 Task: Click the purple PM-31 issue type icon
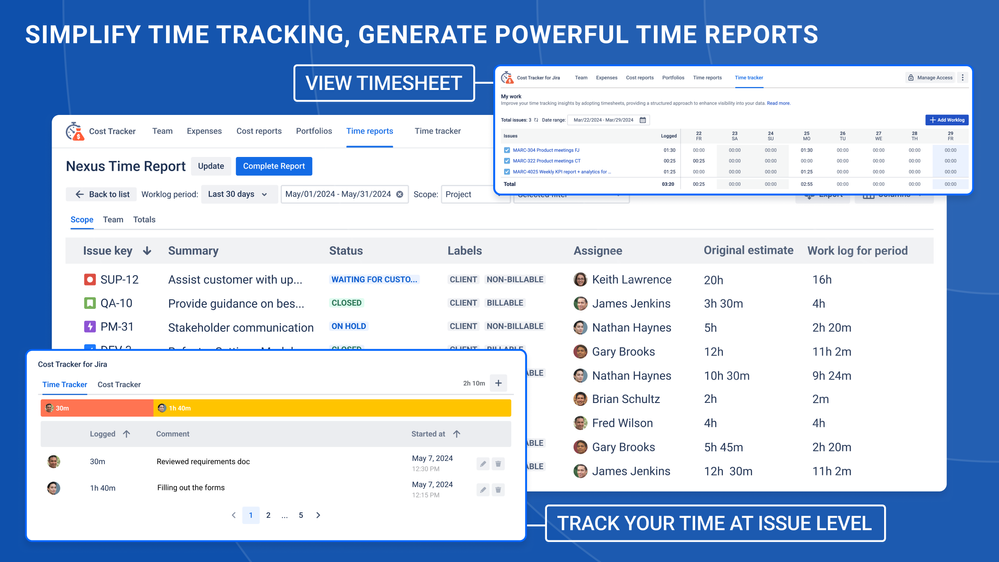[90, 327]
